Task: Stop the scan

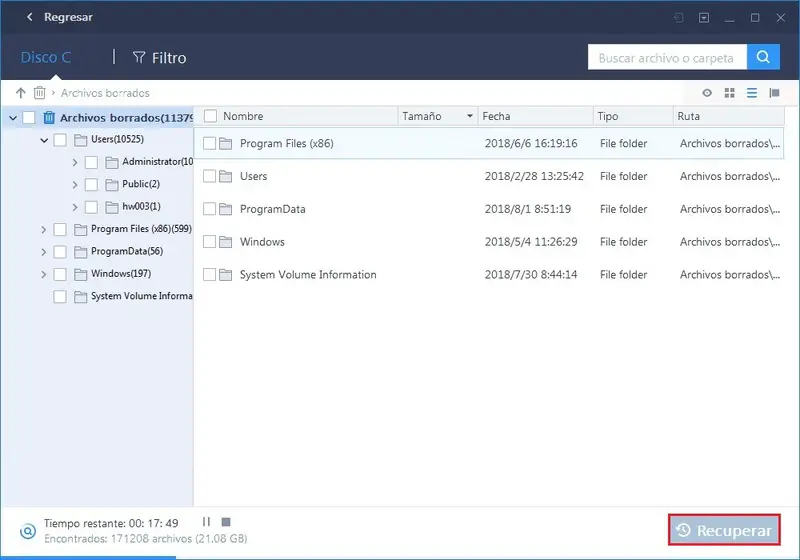Action: 226,522
